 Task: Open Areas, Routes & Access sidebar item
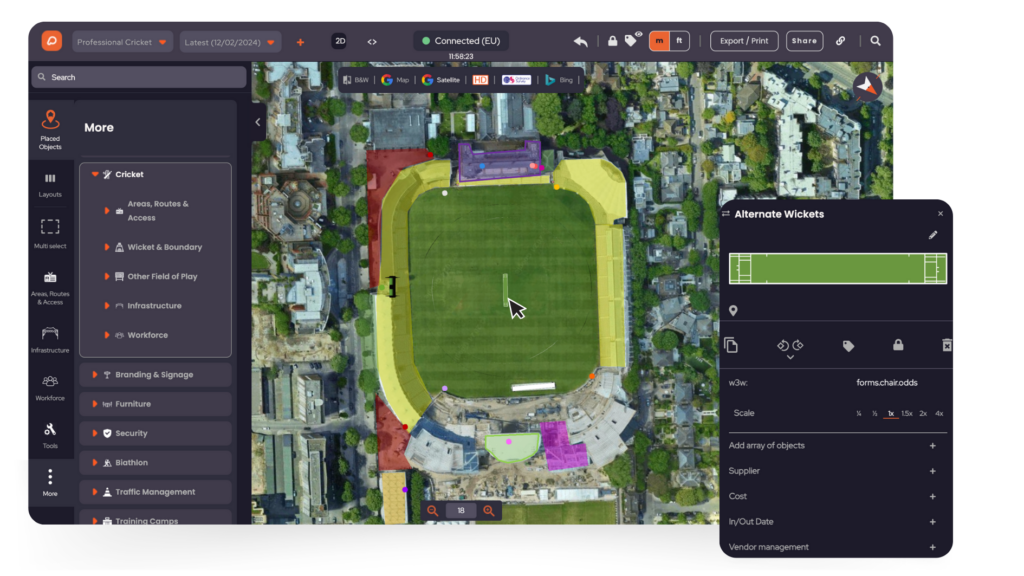tap(50, 288)
